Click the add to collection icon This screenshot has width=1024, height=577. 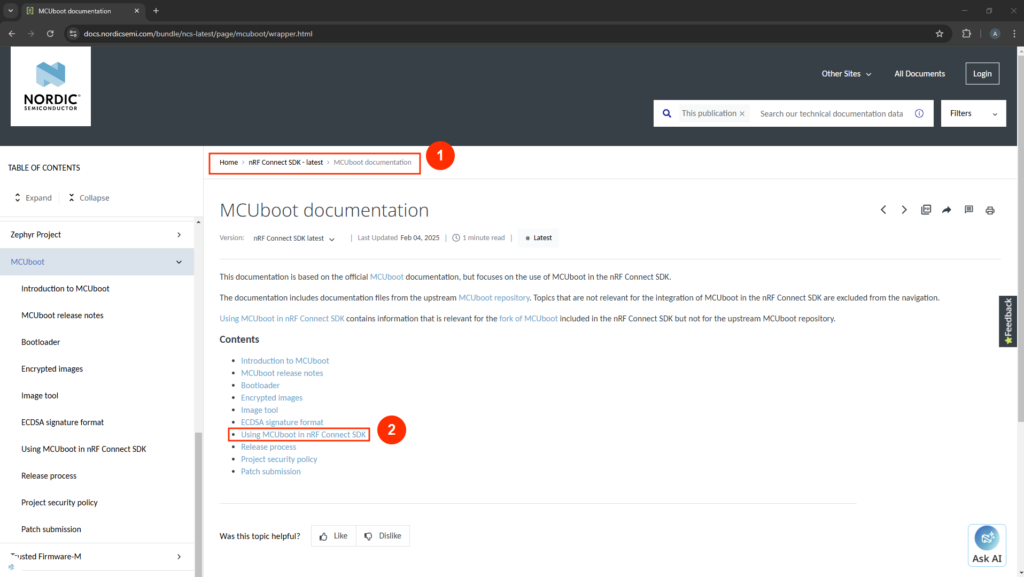click(x=925, y=210)
